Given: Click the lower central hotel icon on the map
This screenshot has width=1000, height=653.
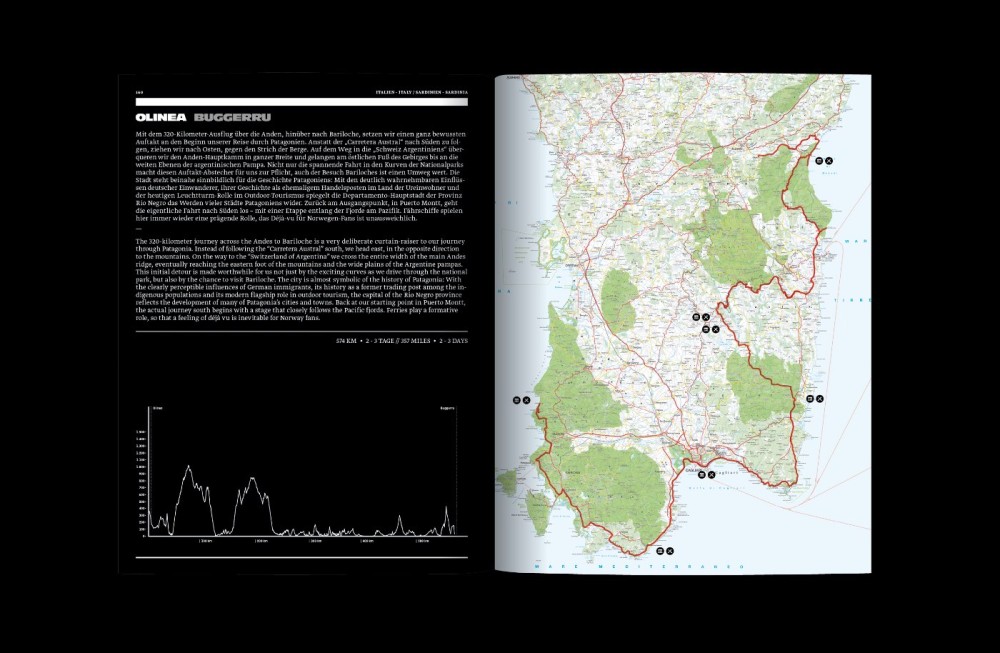Looking at the screenshot, I should [706, 329].
